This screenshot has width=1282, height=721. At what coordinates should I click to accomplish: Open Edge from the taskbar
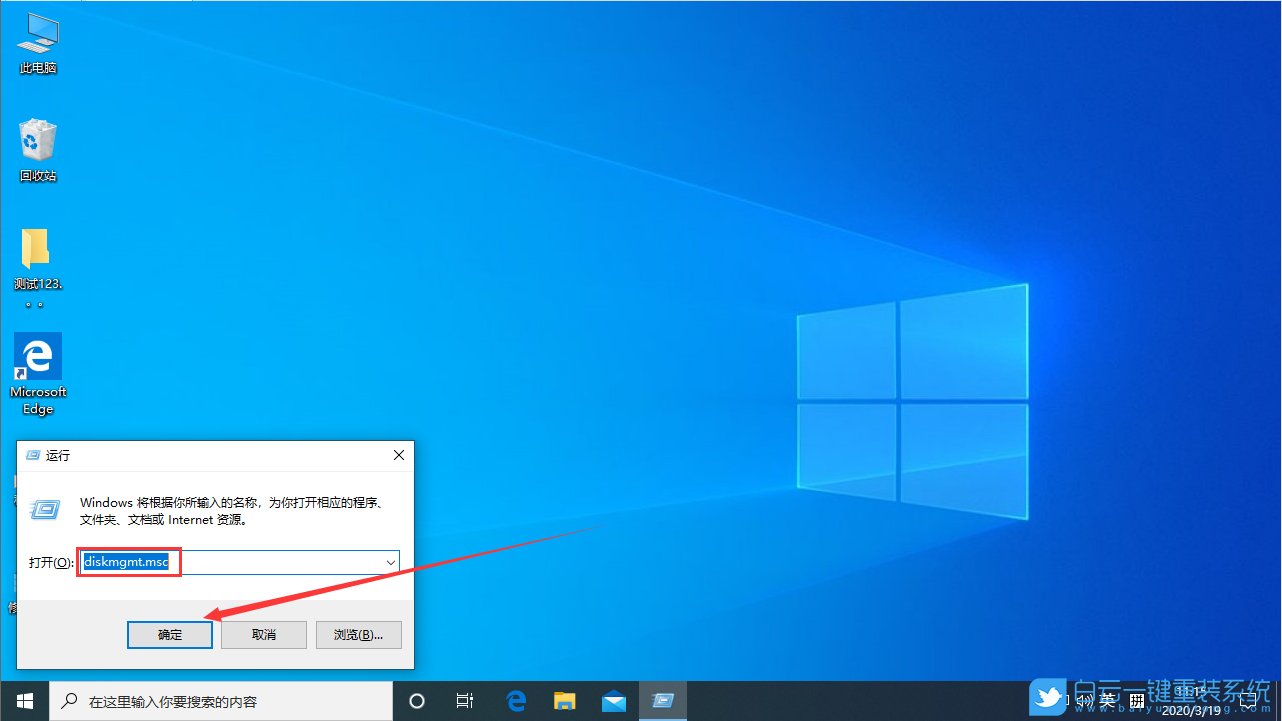click(x=516, y=700)
